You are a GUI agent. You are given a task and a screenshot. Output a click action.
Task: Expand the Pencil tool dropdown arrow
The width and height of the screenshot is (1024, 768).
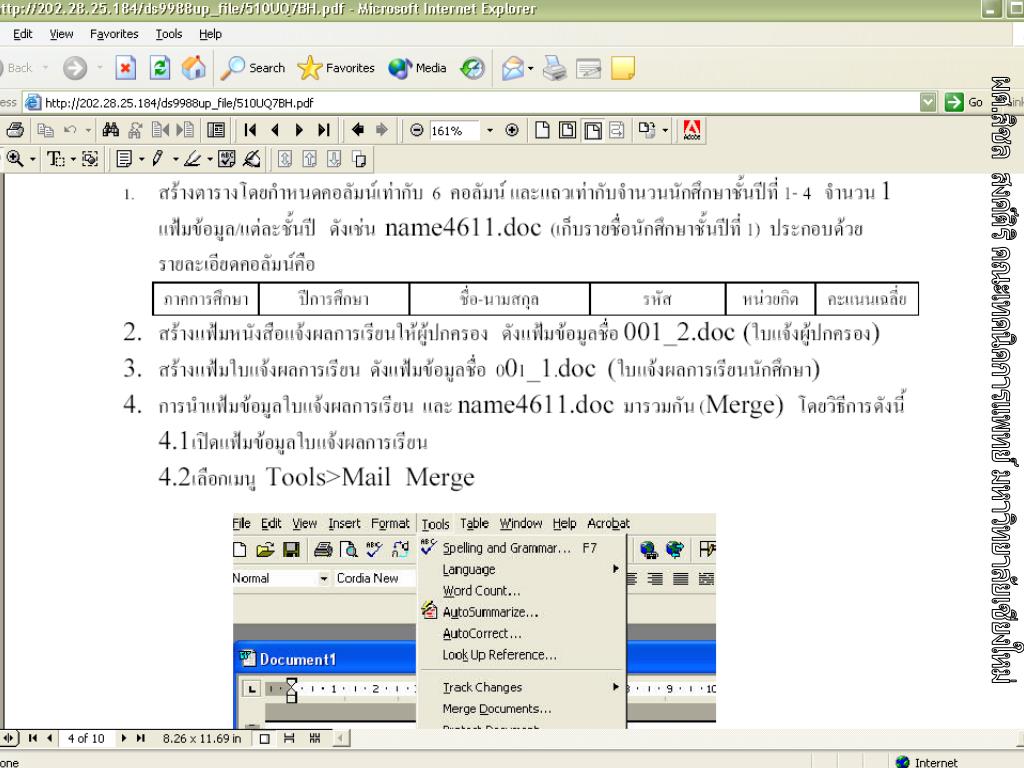[175, 159]
